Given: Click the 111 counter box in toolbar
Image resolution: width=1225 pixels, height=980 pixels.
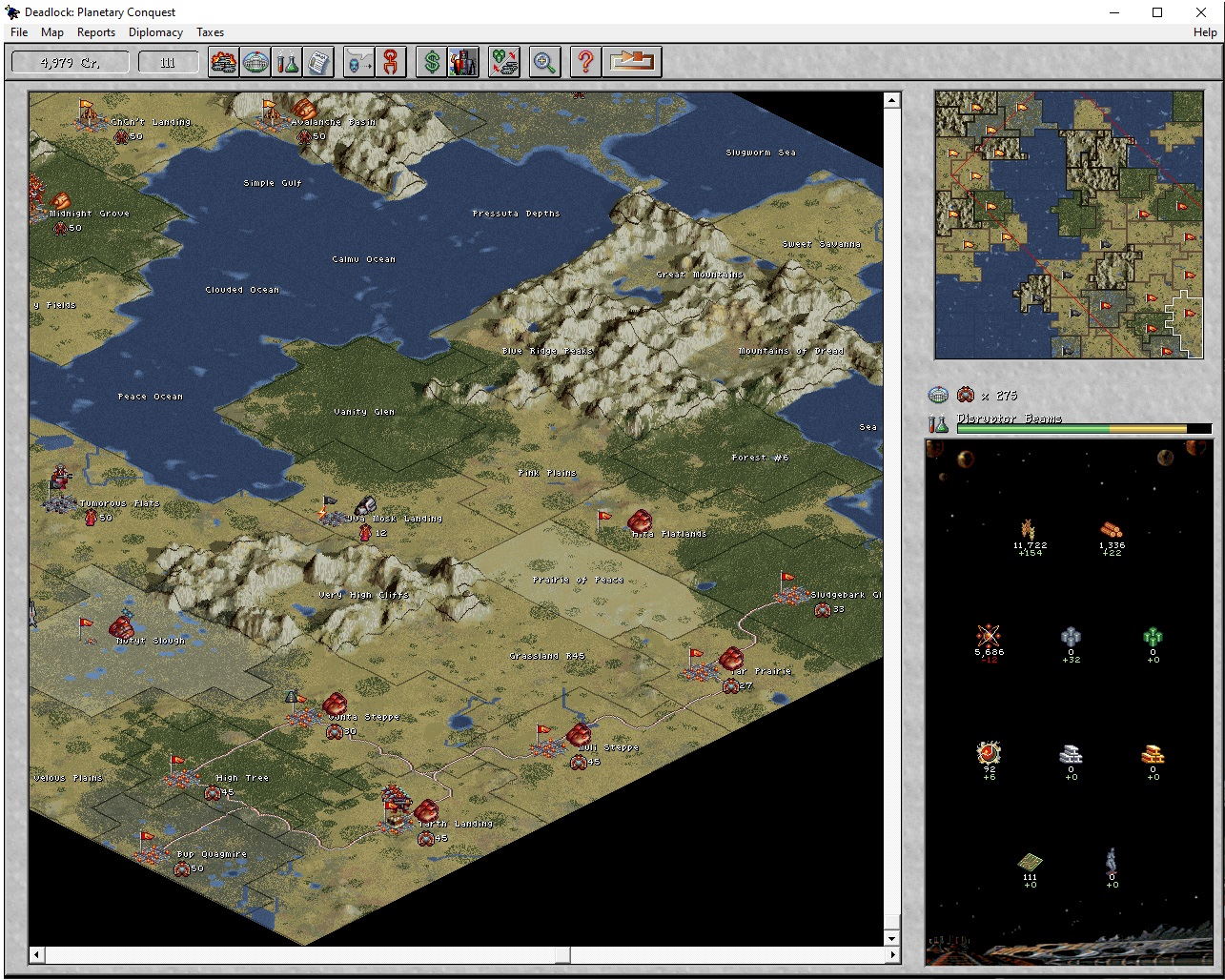Looking at the screenshot, I should 168,63.
